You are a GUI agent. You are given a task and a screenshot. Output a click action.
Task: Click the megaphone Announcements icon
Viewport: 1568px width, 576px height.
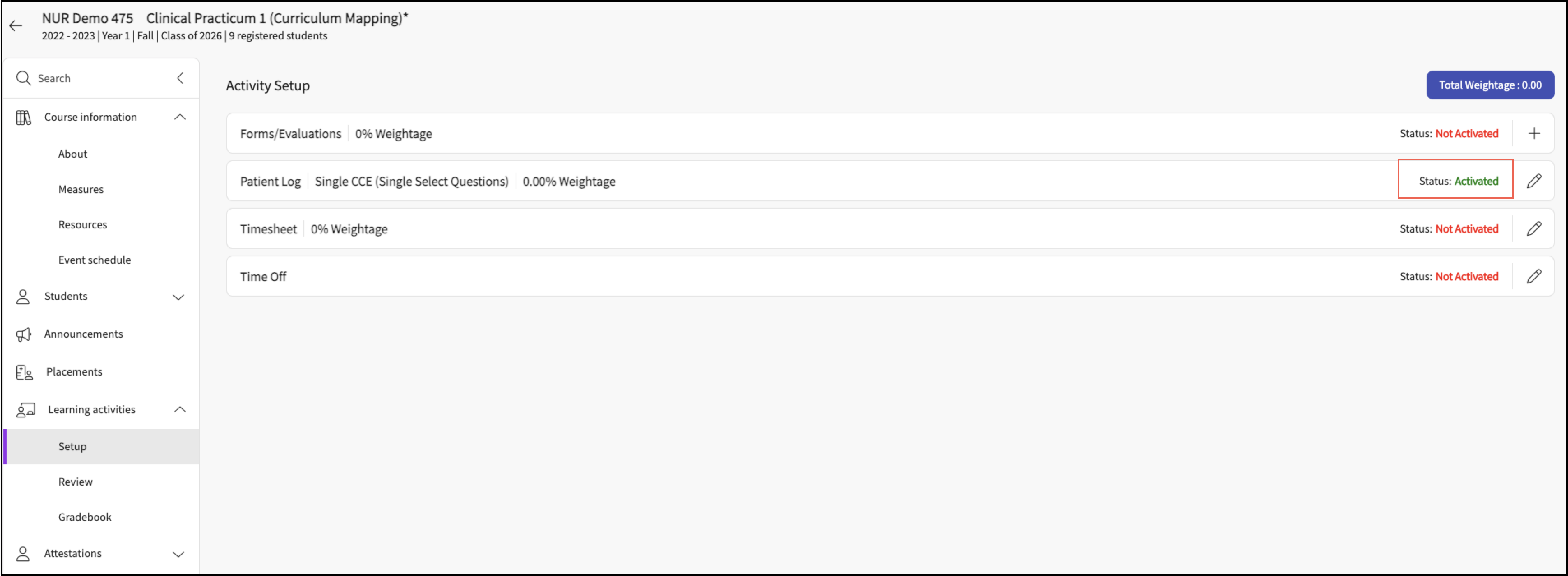pos(24,334)
